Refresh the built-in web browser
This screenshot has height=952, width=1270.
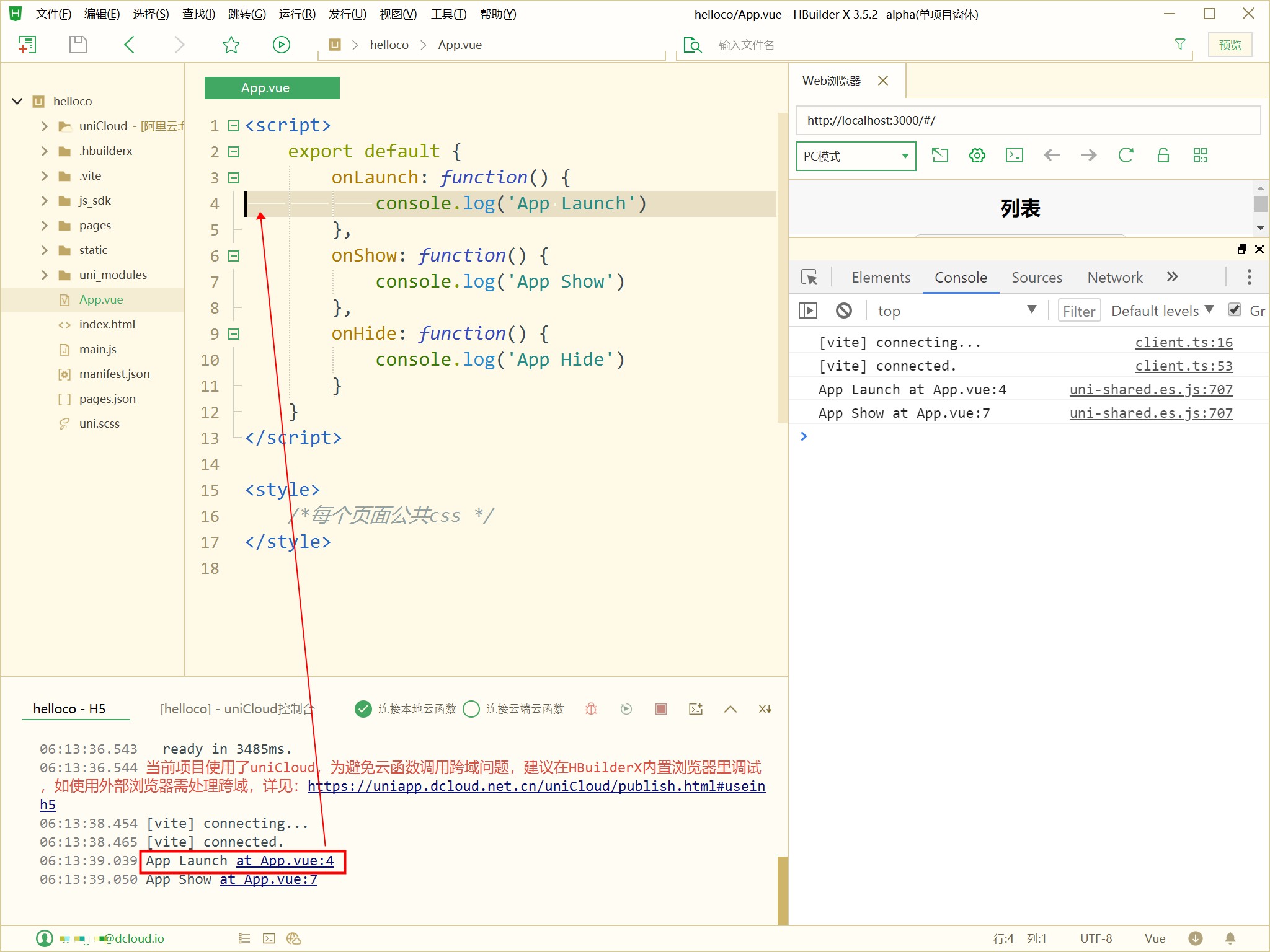1126,155
